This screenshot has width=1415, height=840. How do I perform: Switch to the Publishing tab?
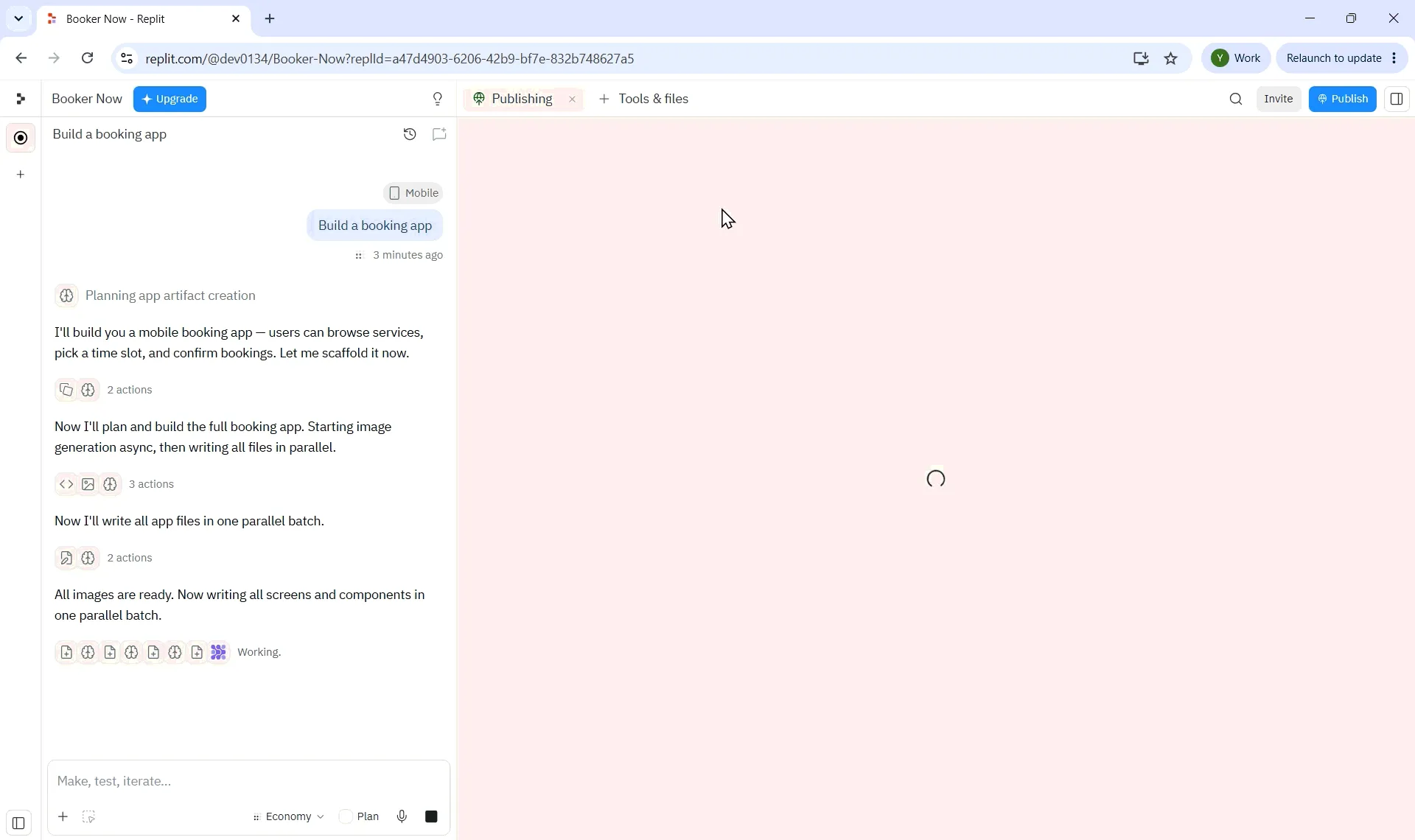tap(522, 99)
